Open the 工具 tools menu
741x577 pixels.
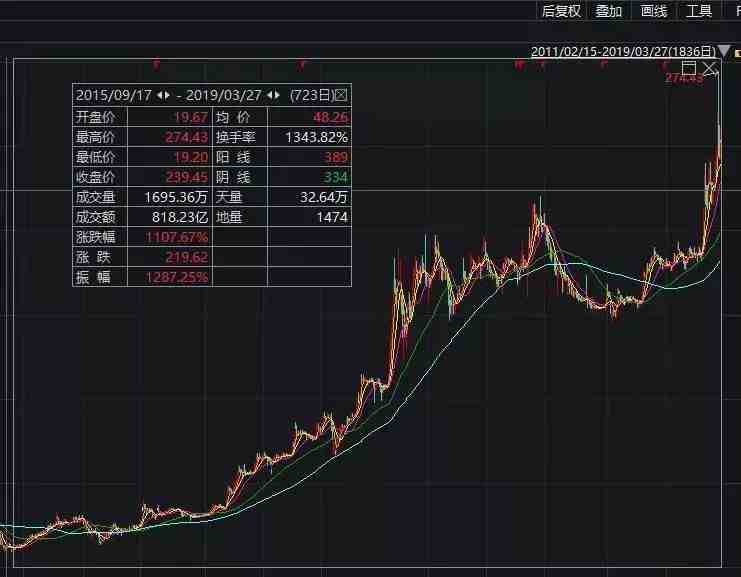699,10
